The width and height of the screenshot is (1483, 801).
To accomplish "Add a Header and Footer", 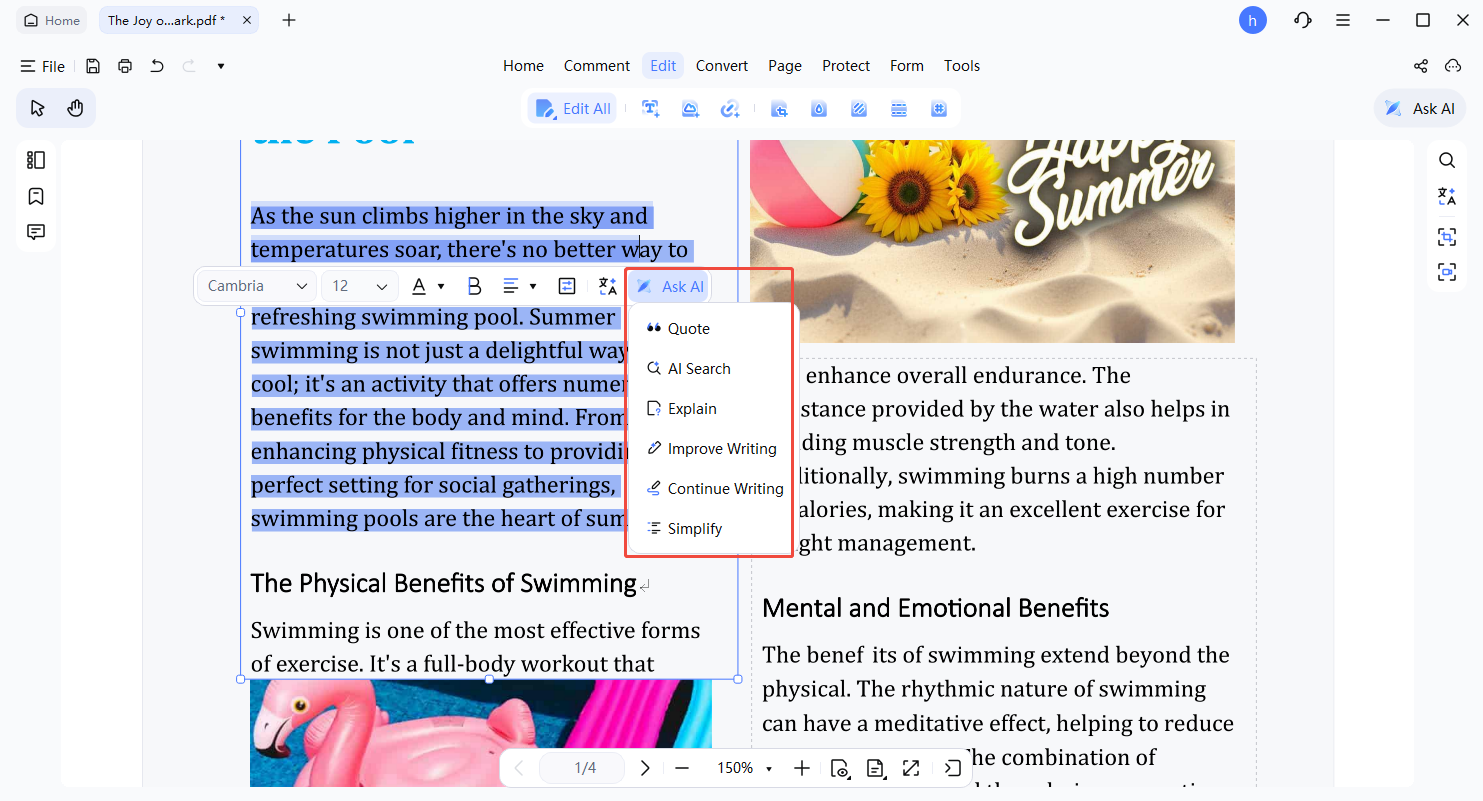I will [898, 108].
